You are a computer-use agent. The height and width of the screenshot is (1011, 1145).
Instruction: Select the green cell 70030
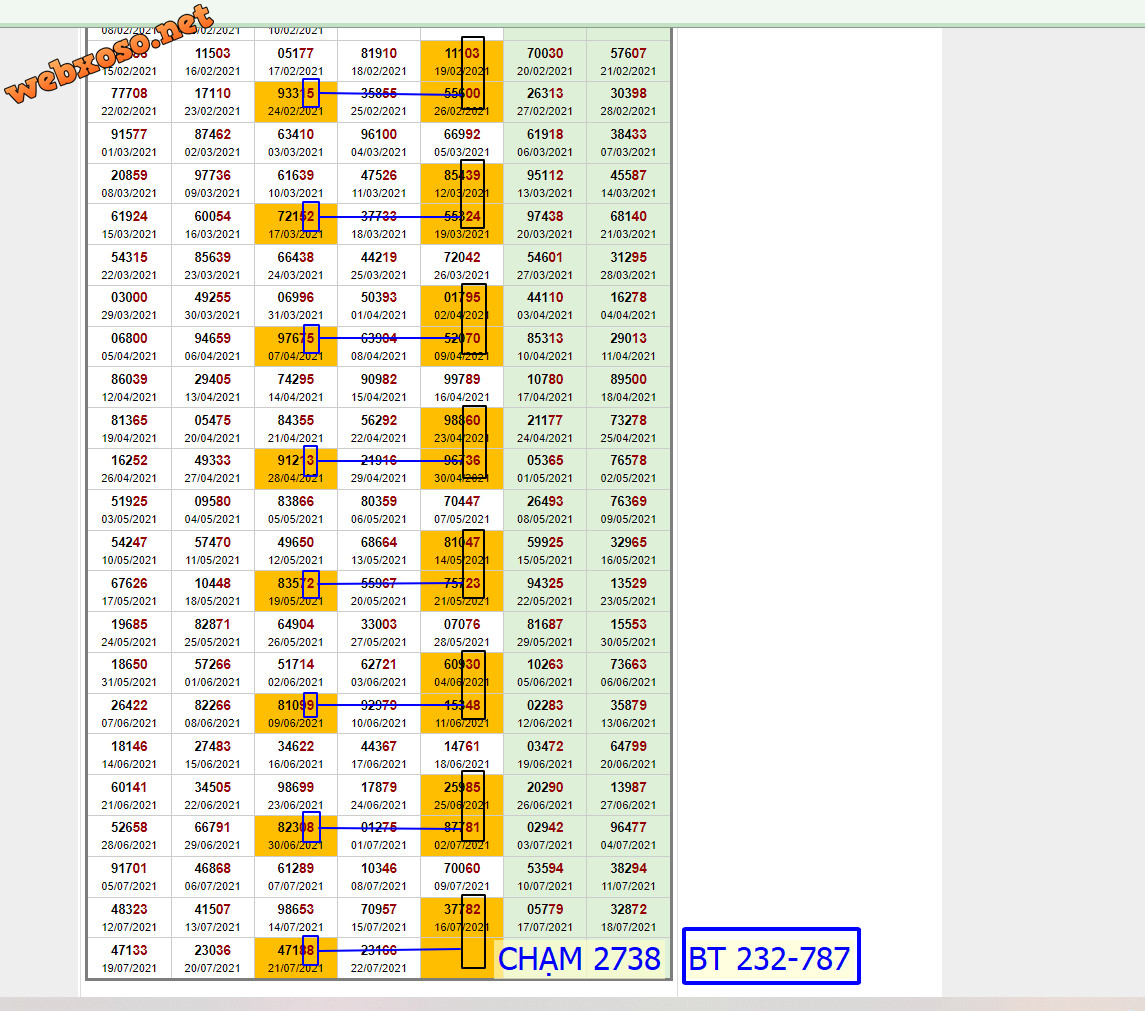click(x=544, y=61)
